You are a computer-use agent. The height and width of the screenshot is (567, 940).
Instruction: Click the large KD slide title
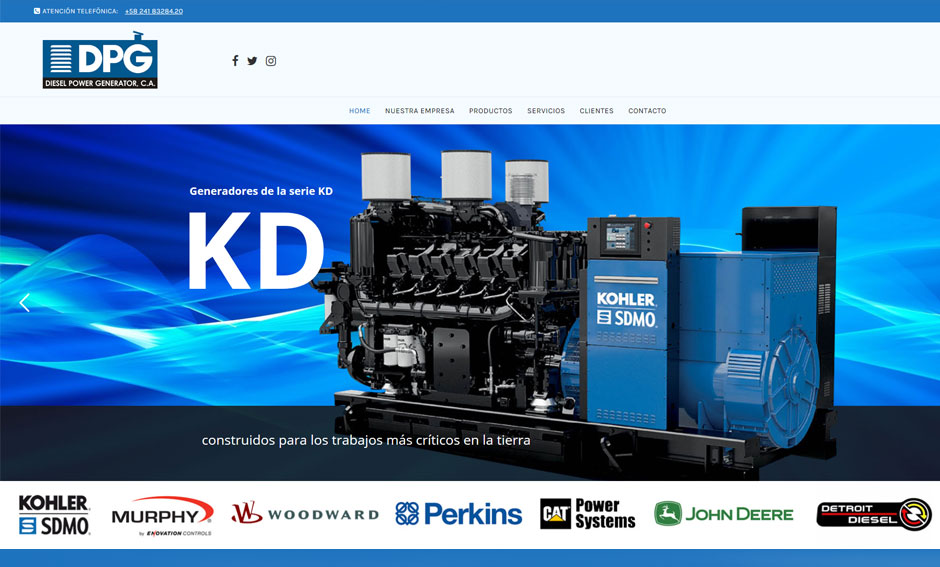point(256,251)
